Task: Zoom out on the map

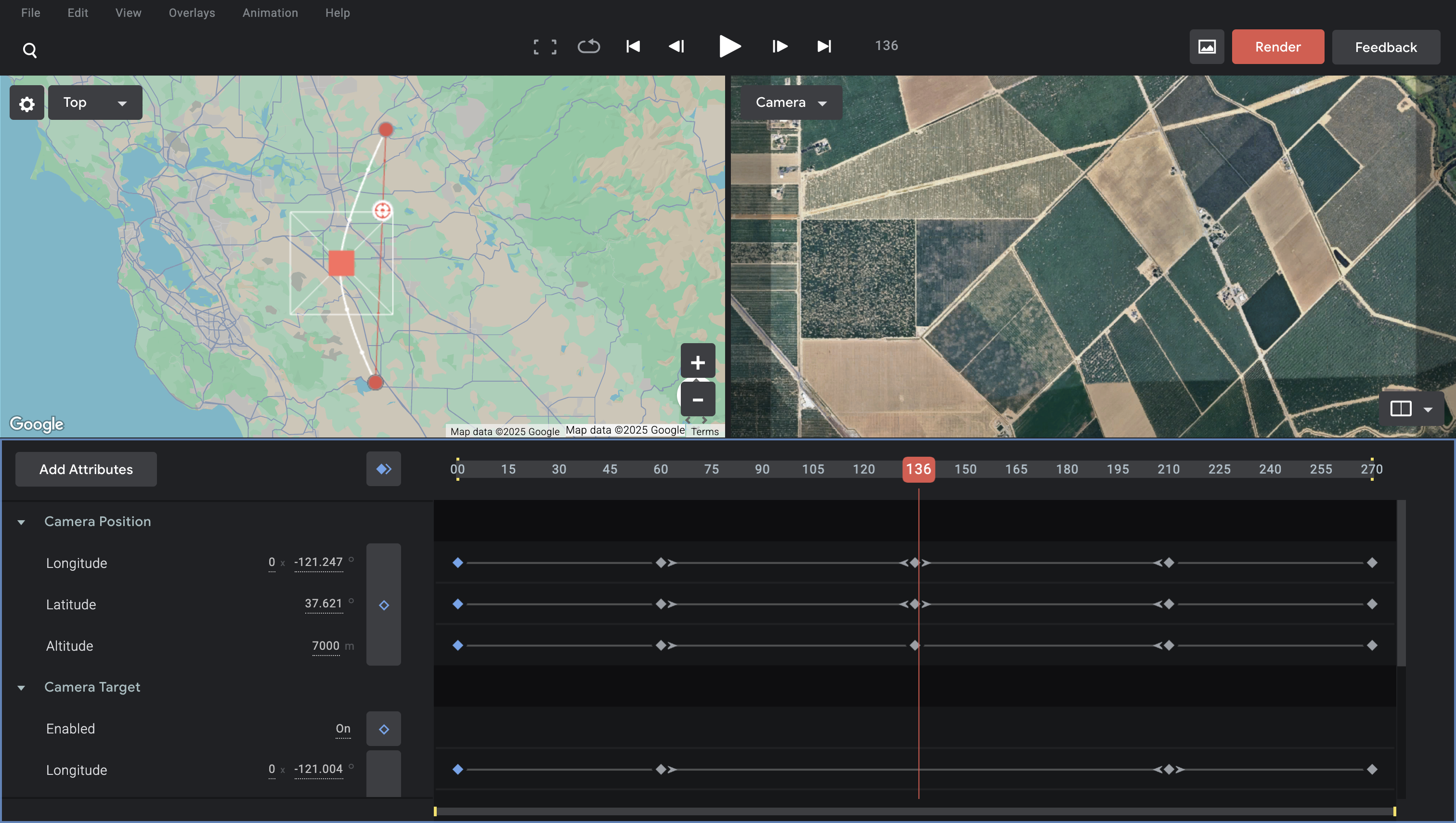Action: [697, 399]
